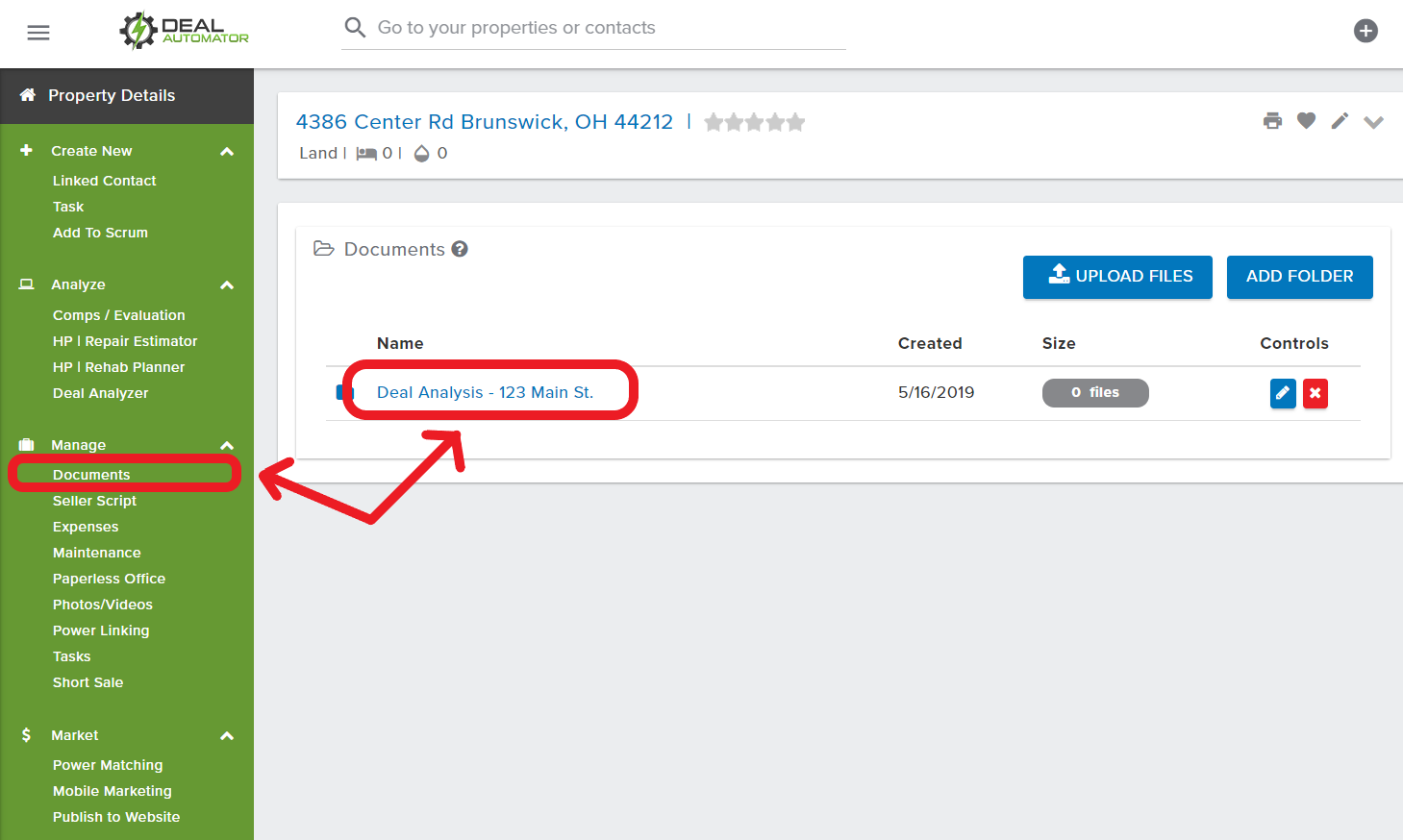
Task: Delete the Deal Analysis folder
Action: pos(1315,393)
